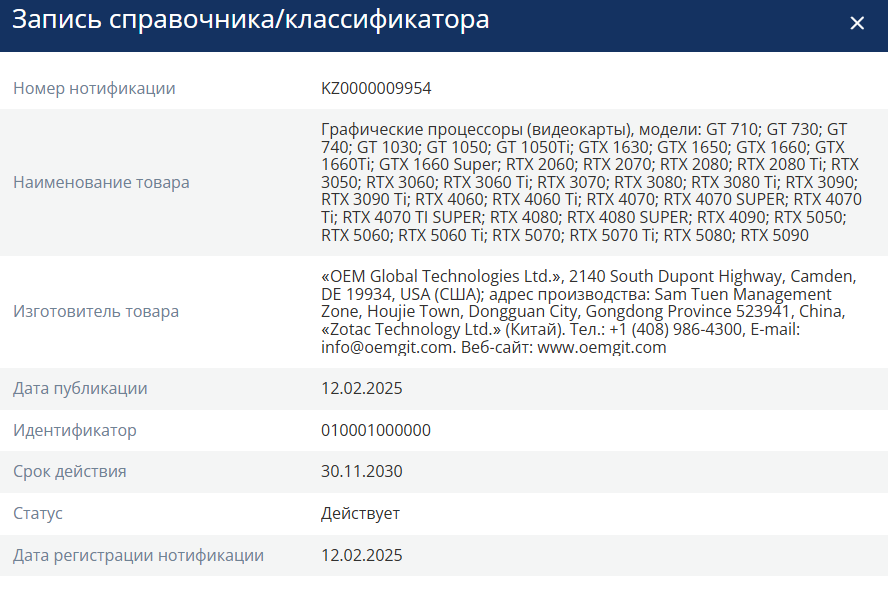Screen dimensions: 888x589
Task: Click the Номер нотификации label
Action: (94, 89)
